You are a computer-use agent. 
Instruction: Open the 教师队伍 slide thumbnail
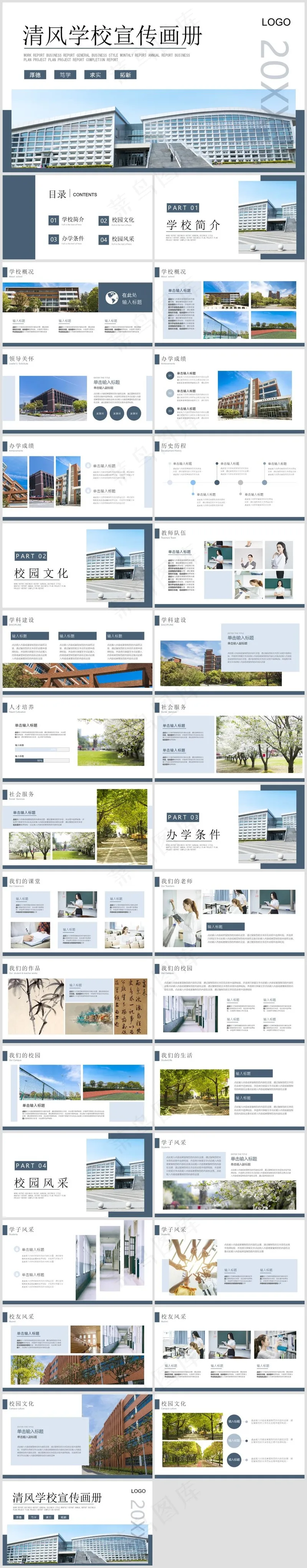(x=229, y=566)
